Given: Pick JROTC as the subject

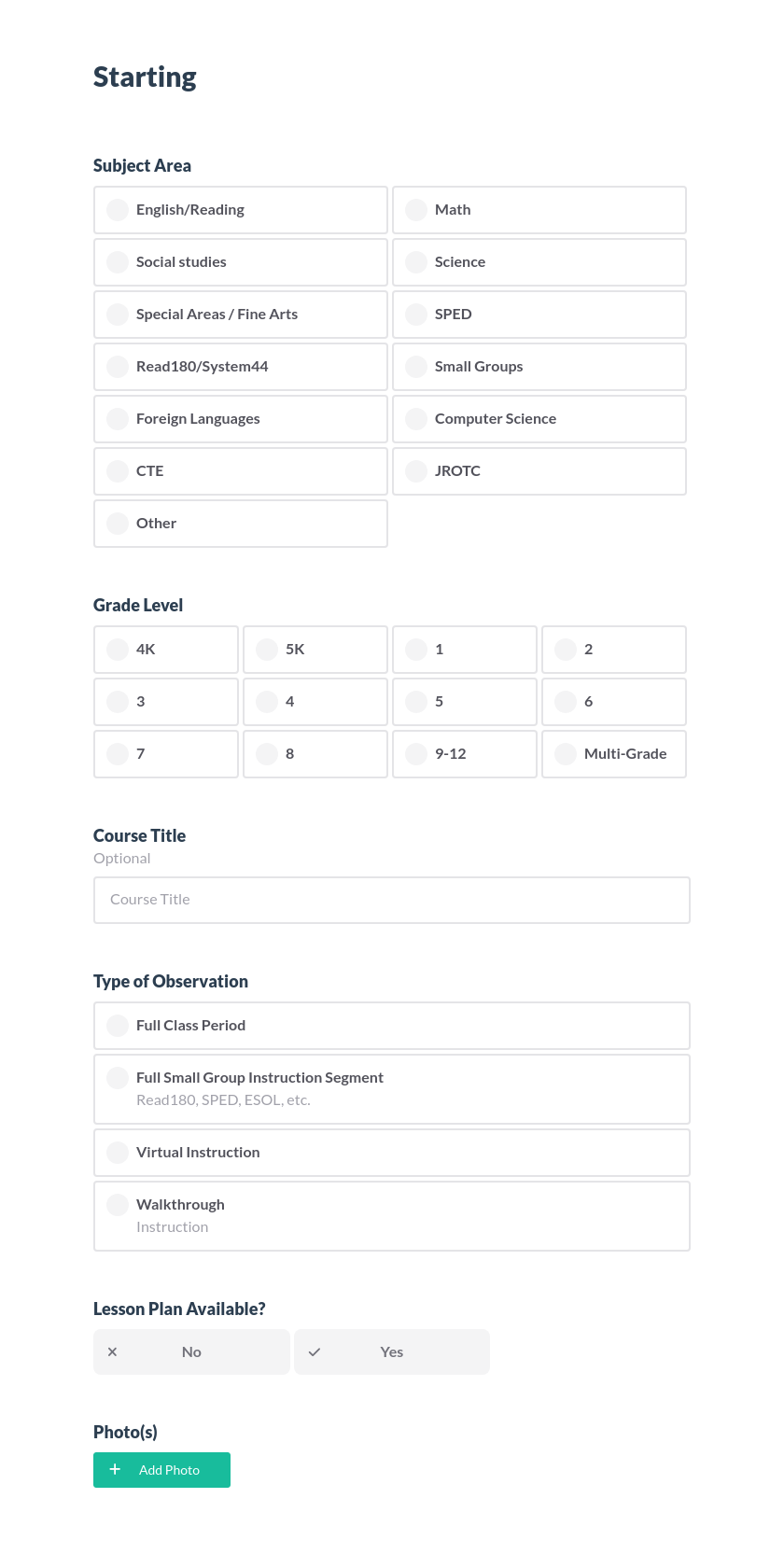Looking at the screenshot, I should click(x=539, y=470).
